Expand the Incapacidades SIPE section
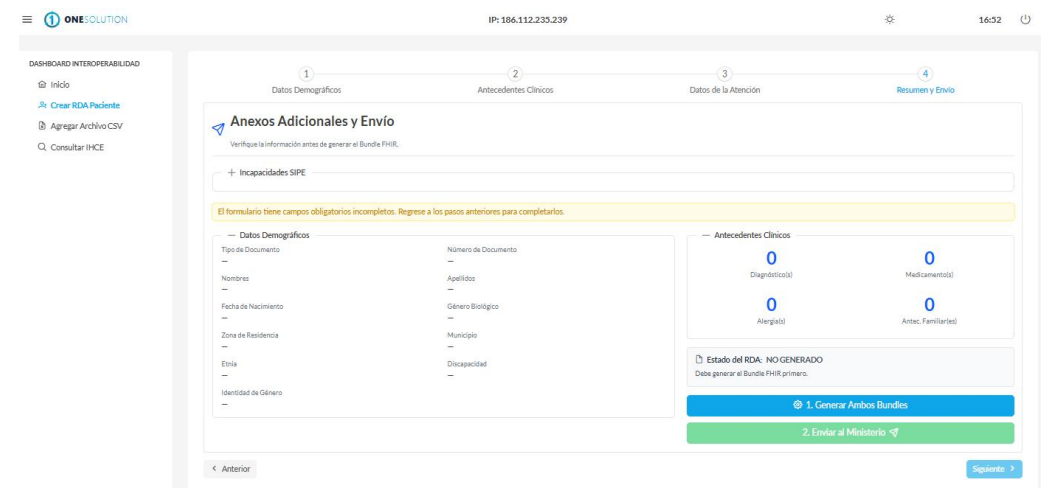The height and width of the screenshot is (489, 1042). tap(266, 172)
